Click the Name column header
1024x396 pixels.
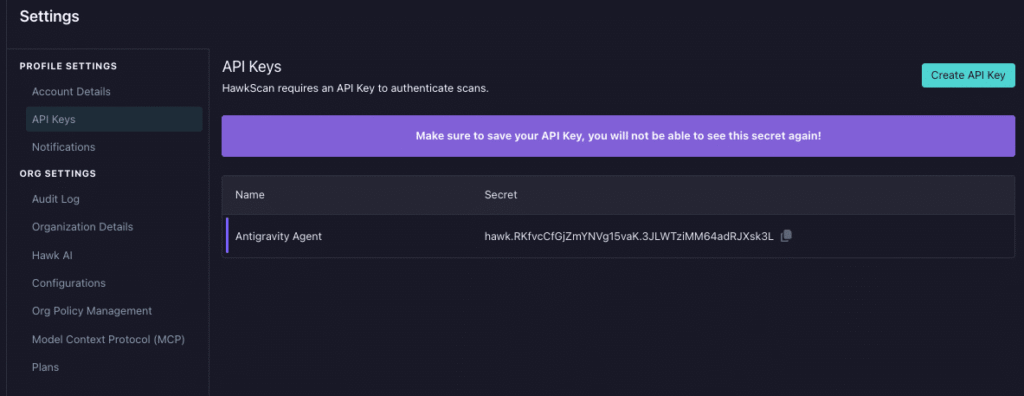point(249,195)
